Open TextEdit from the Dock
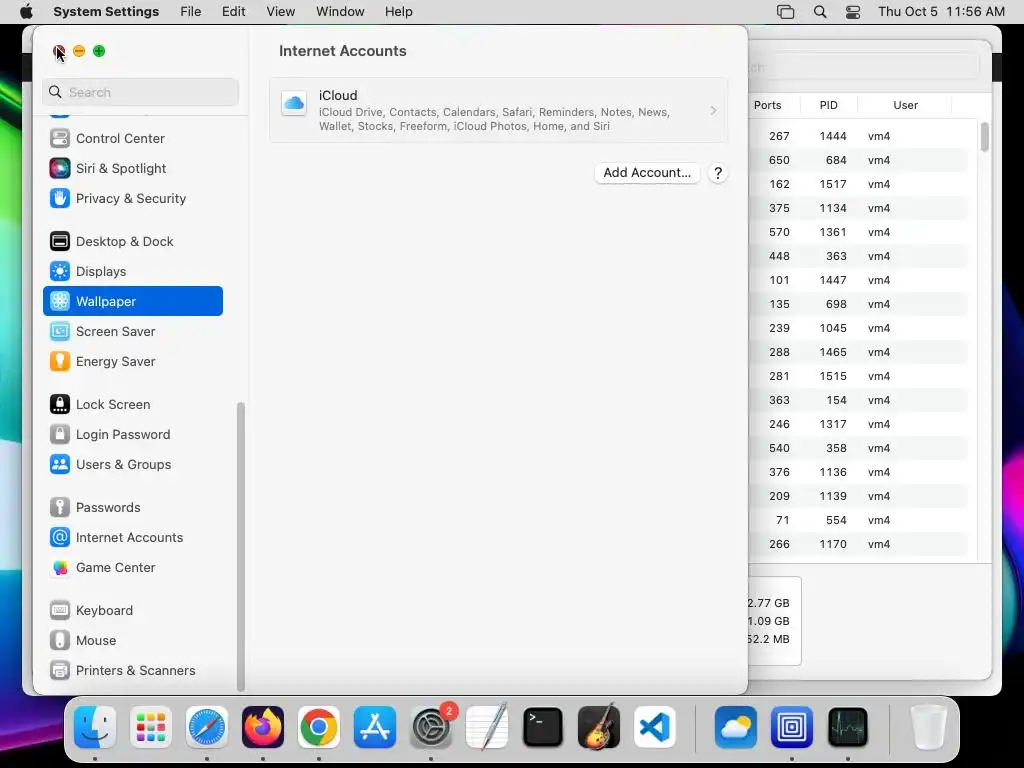This screenshot has height=768, width=1024. [x=487, y=726]
